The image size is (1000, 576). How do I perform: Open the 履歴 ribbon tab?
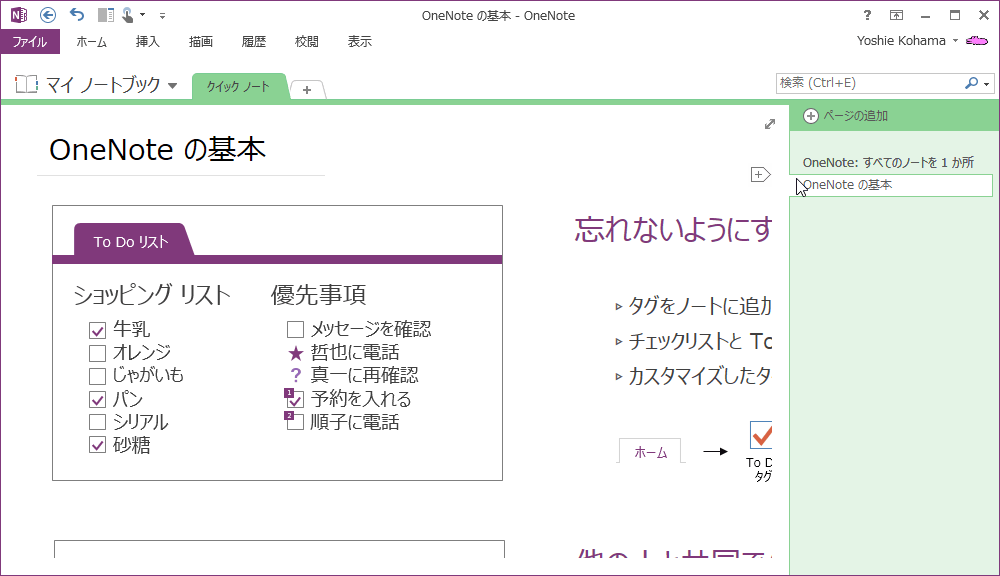(254, 41)
